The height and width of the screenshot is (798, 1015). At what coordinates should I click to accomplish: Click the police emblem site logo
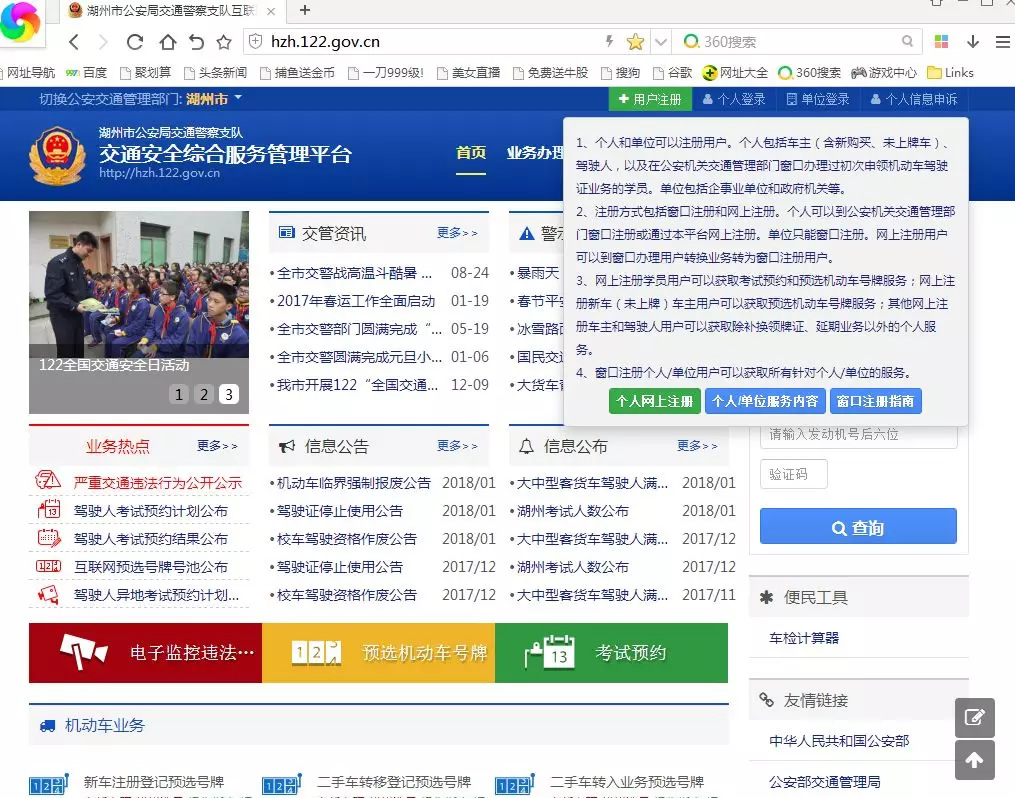click(57, 156)
